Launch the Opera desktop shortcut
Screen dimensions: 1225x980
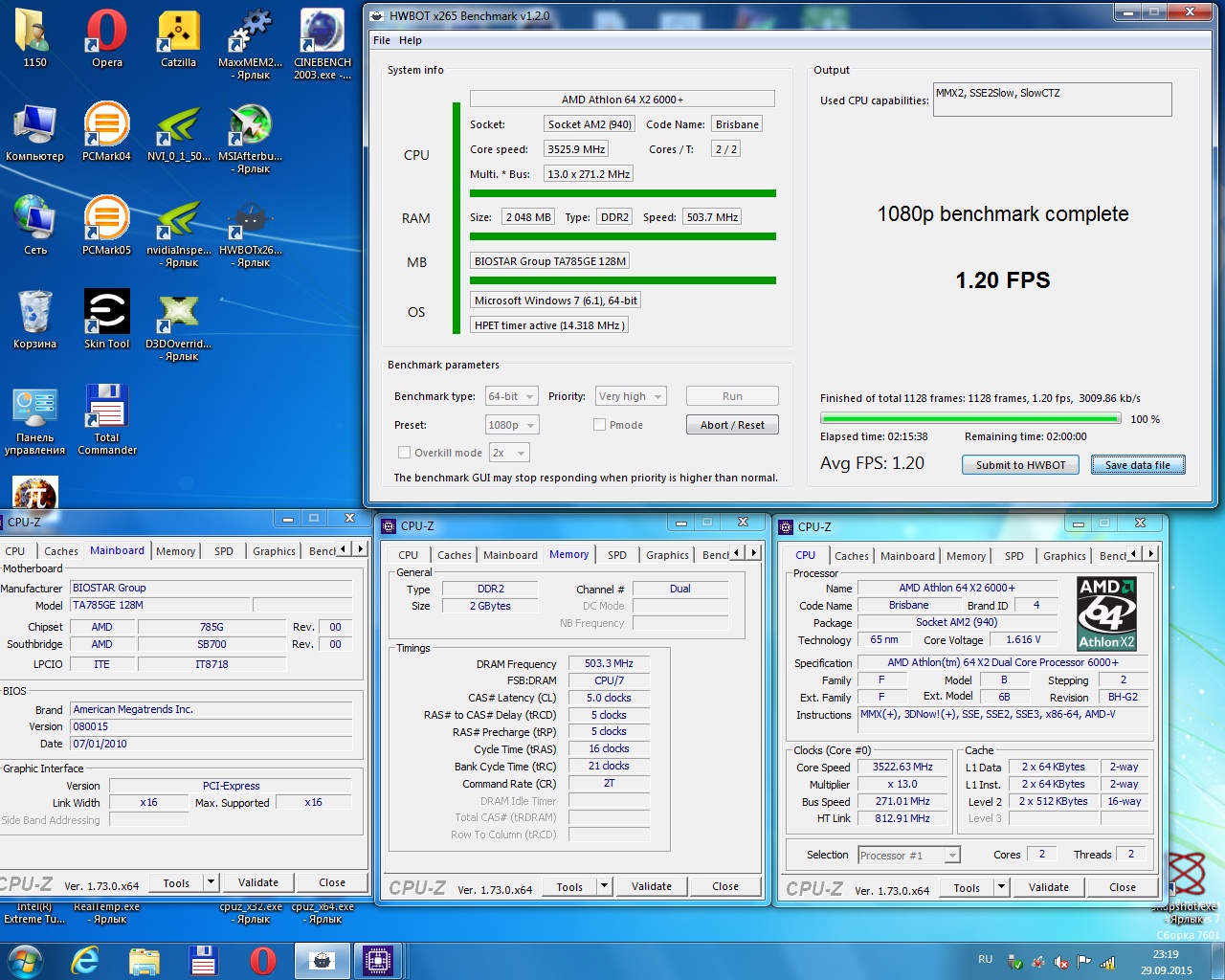coord(107,38)
